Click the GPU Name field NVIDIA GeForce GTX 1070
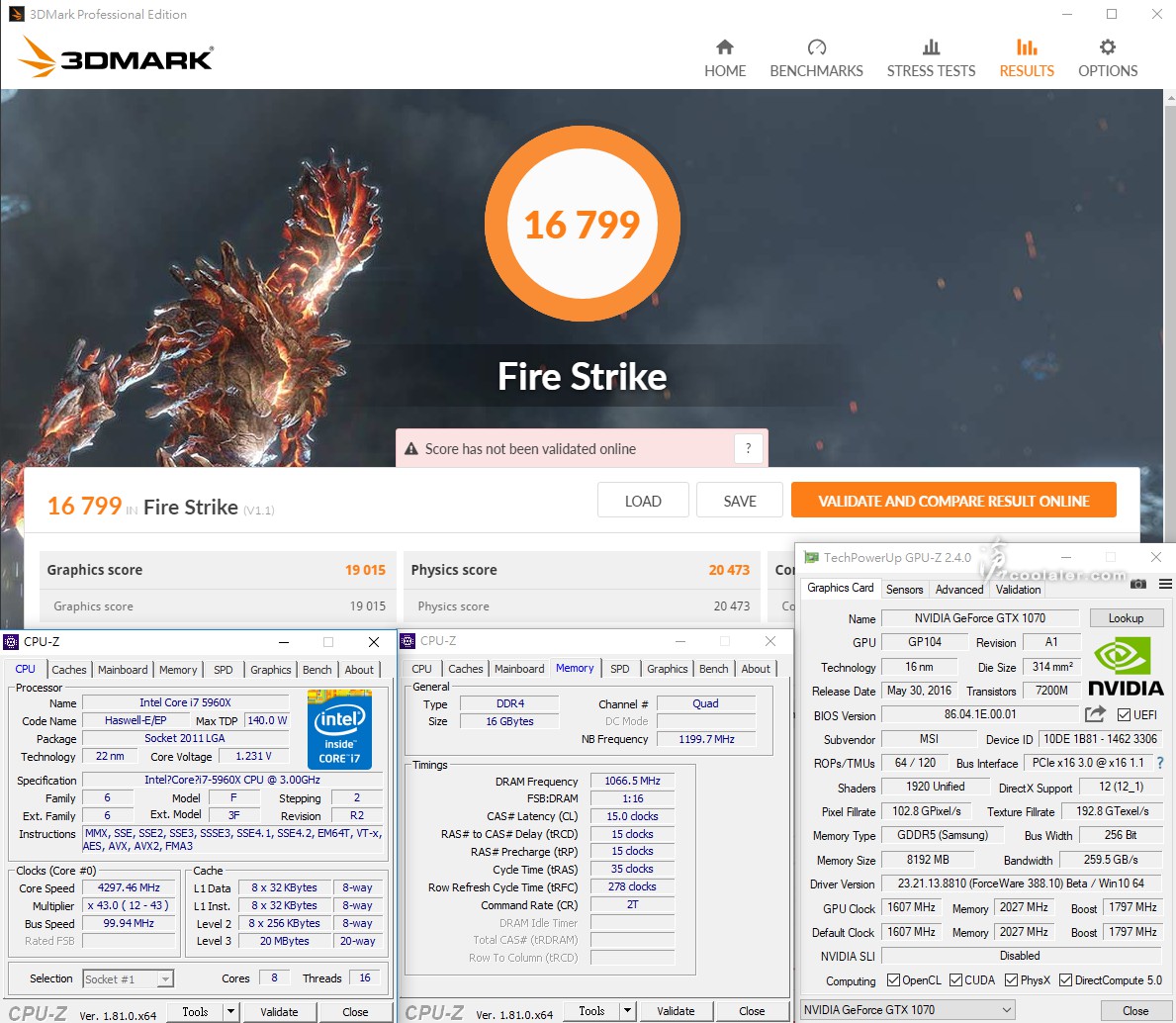1176x1023 pixels. (979, 618)
